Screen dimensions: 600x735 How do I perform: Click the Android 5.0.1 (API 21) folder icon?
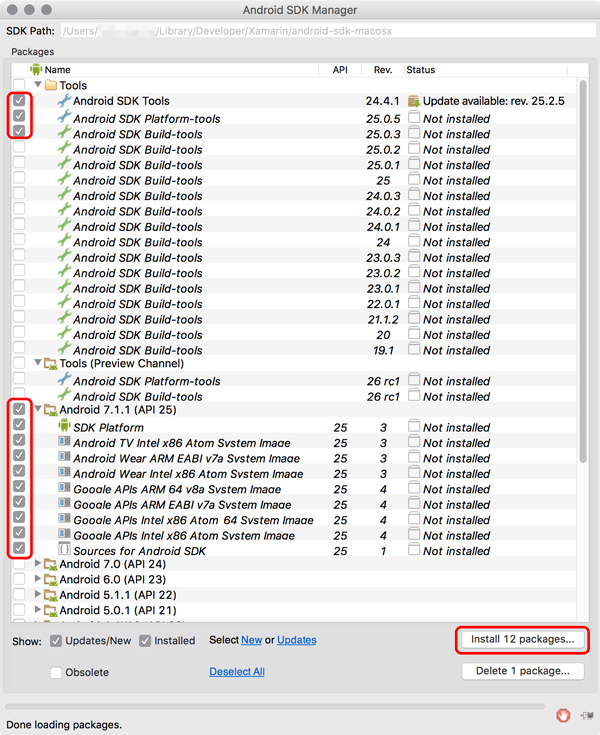click(51, 611)
